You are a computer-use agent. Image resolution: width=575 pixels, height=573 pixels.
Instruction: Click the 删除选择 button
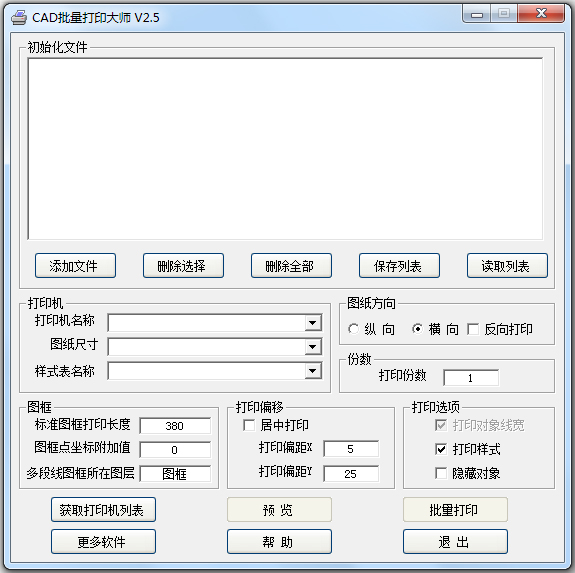coord(183,265)
